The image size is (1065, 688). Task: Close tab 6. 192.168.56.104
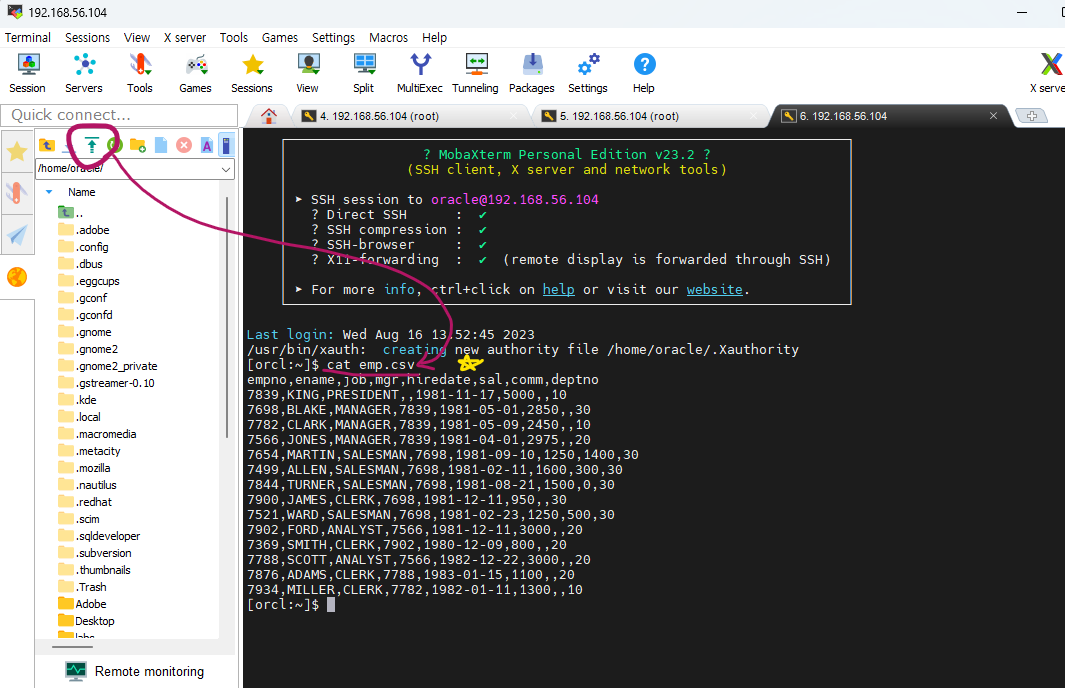click(x=993, y=116)
